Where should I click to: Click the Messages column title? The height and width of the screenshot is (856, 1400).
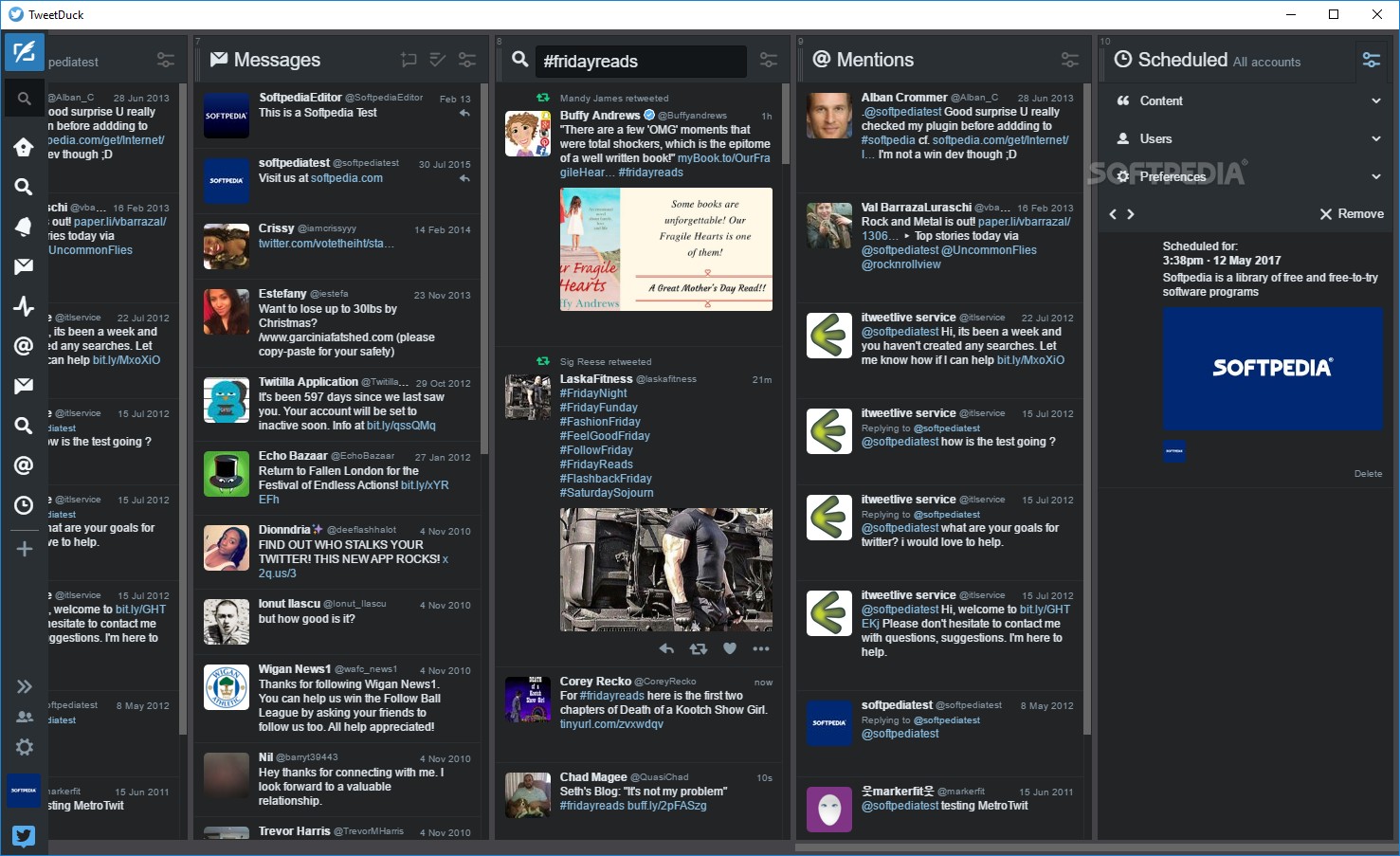[x=277, y=60]
